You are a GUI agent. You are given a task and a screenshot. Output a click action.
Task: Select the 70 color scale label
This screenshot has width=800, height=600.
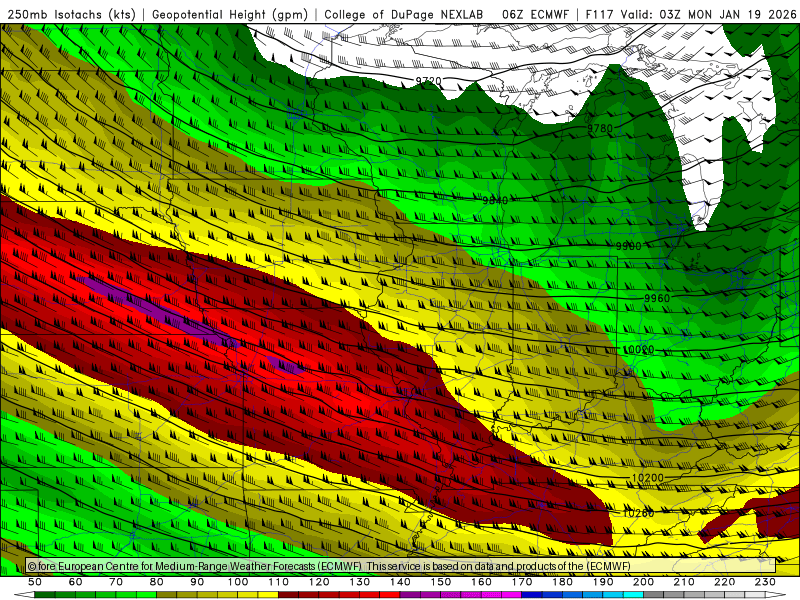tap(116, 582)
